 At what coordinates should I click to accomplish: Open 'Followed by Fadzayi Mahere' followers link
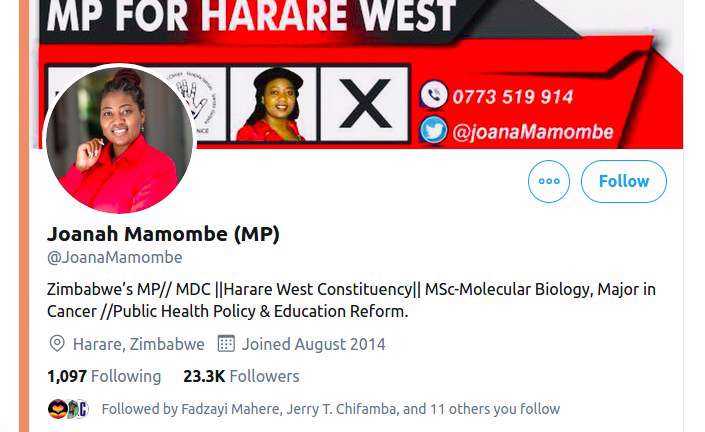[x=330, y=409]
